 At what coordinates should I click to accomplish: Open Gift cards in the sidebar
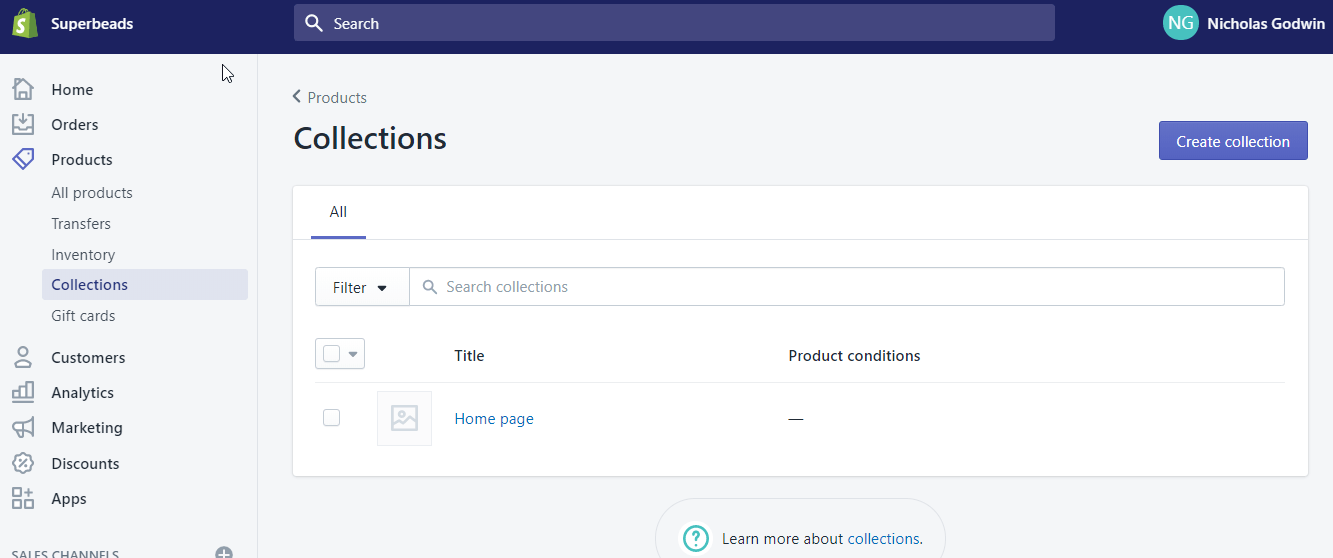point(83,316)
